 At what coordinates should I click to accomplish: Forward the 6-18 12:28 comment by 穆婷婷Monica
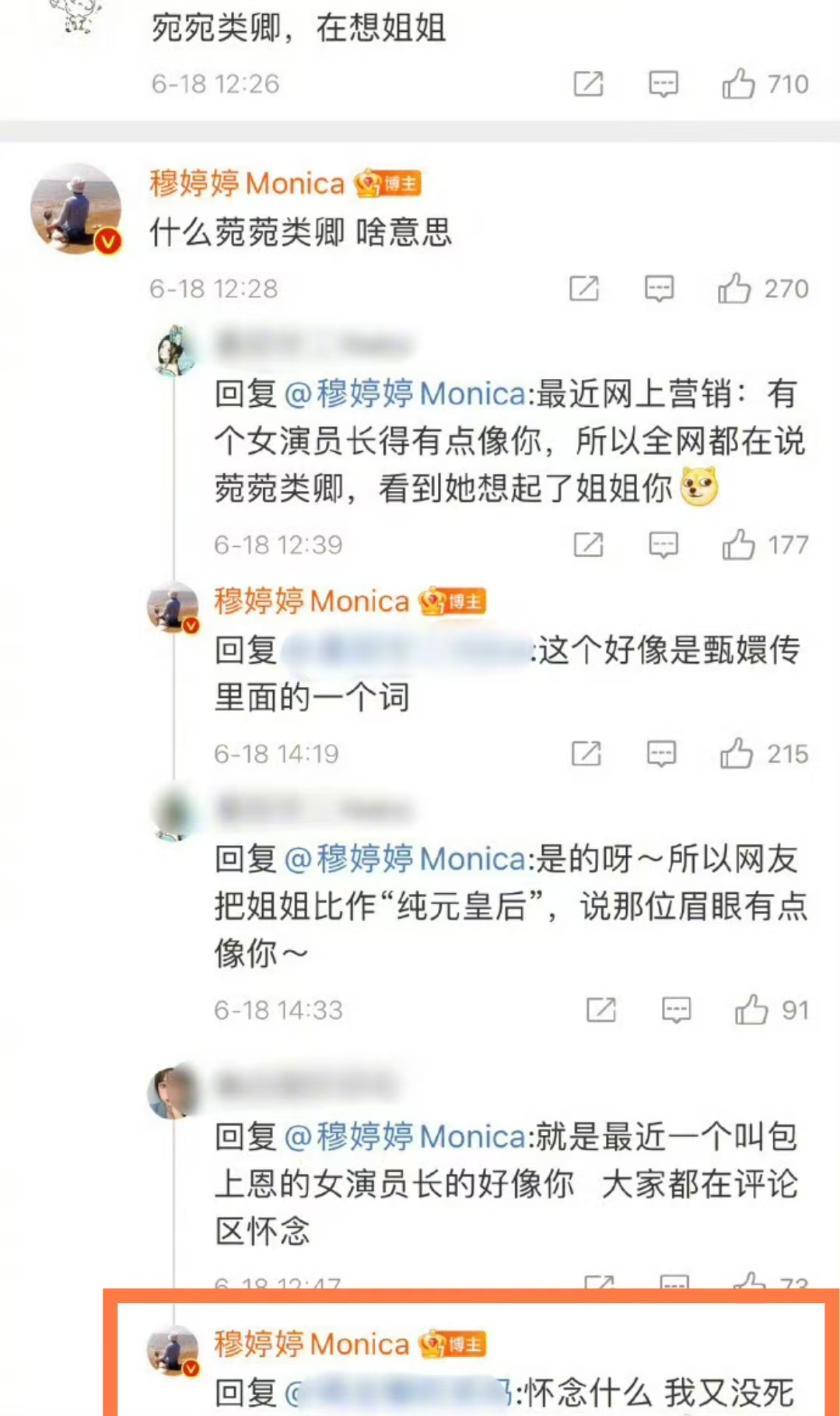(584, 288)
